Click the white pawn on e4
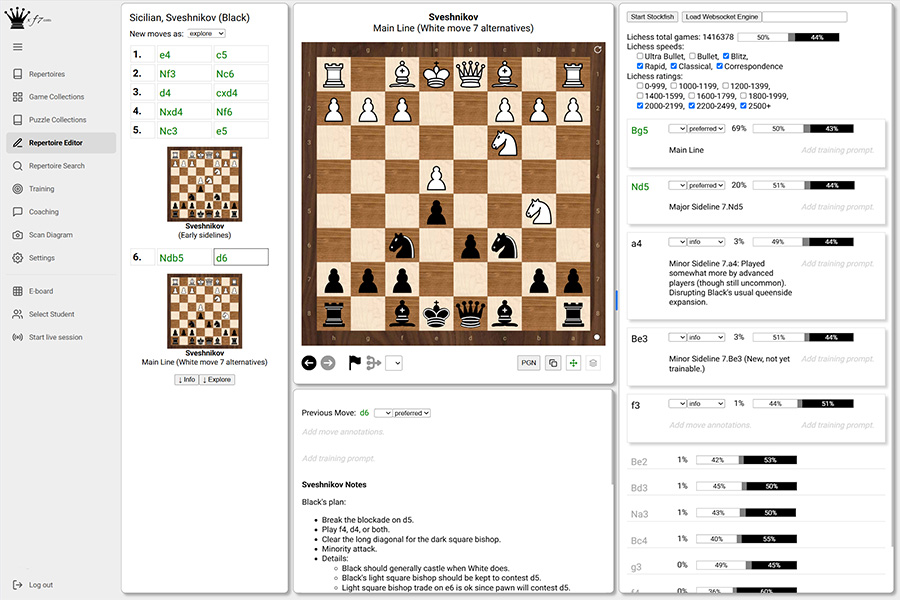 pos(437,177)
